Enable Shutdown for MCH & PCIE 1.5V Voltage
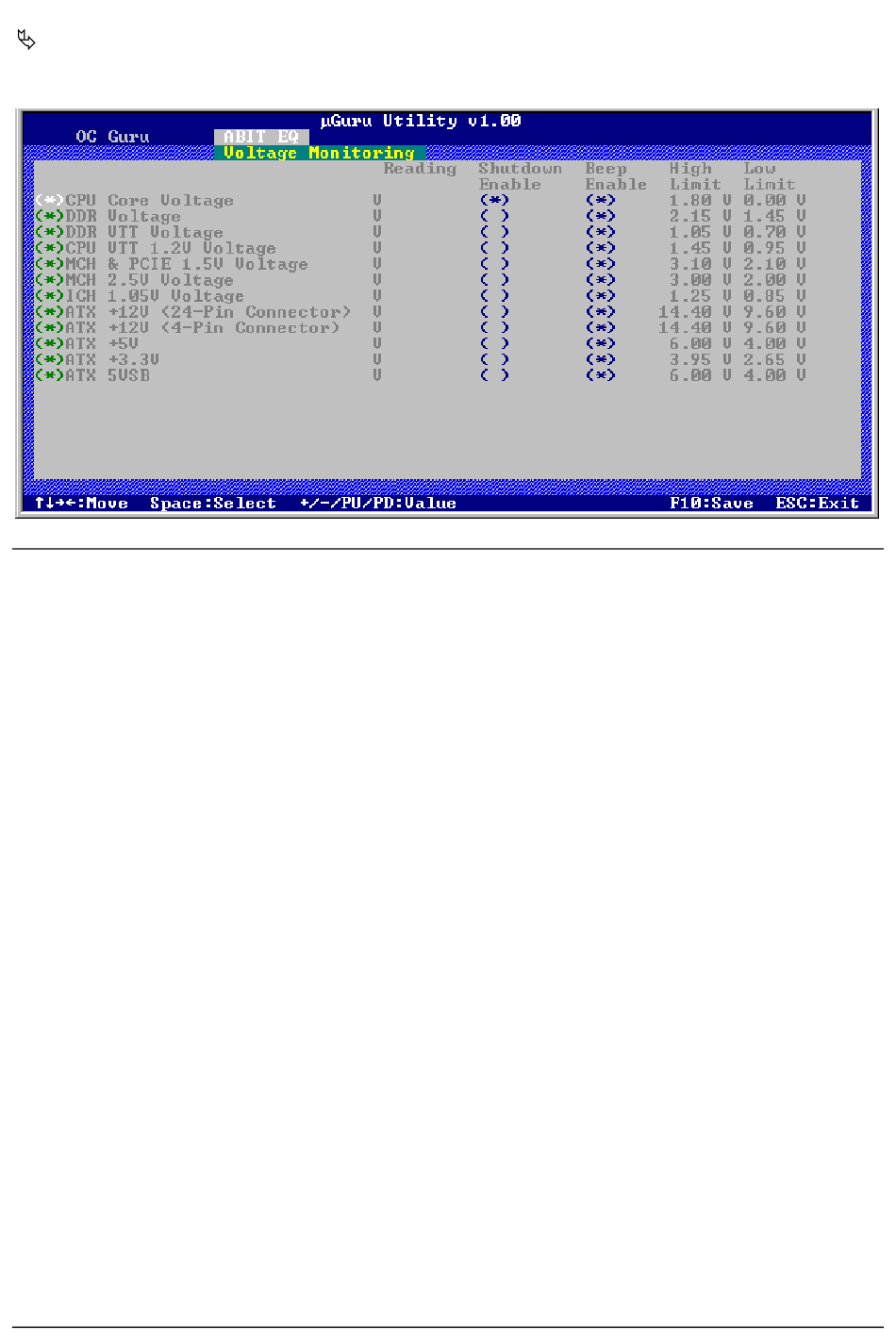This screenshot has width=896, height=1341. click(x=494, y=264)
